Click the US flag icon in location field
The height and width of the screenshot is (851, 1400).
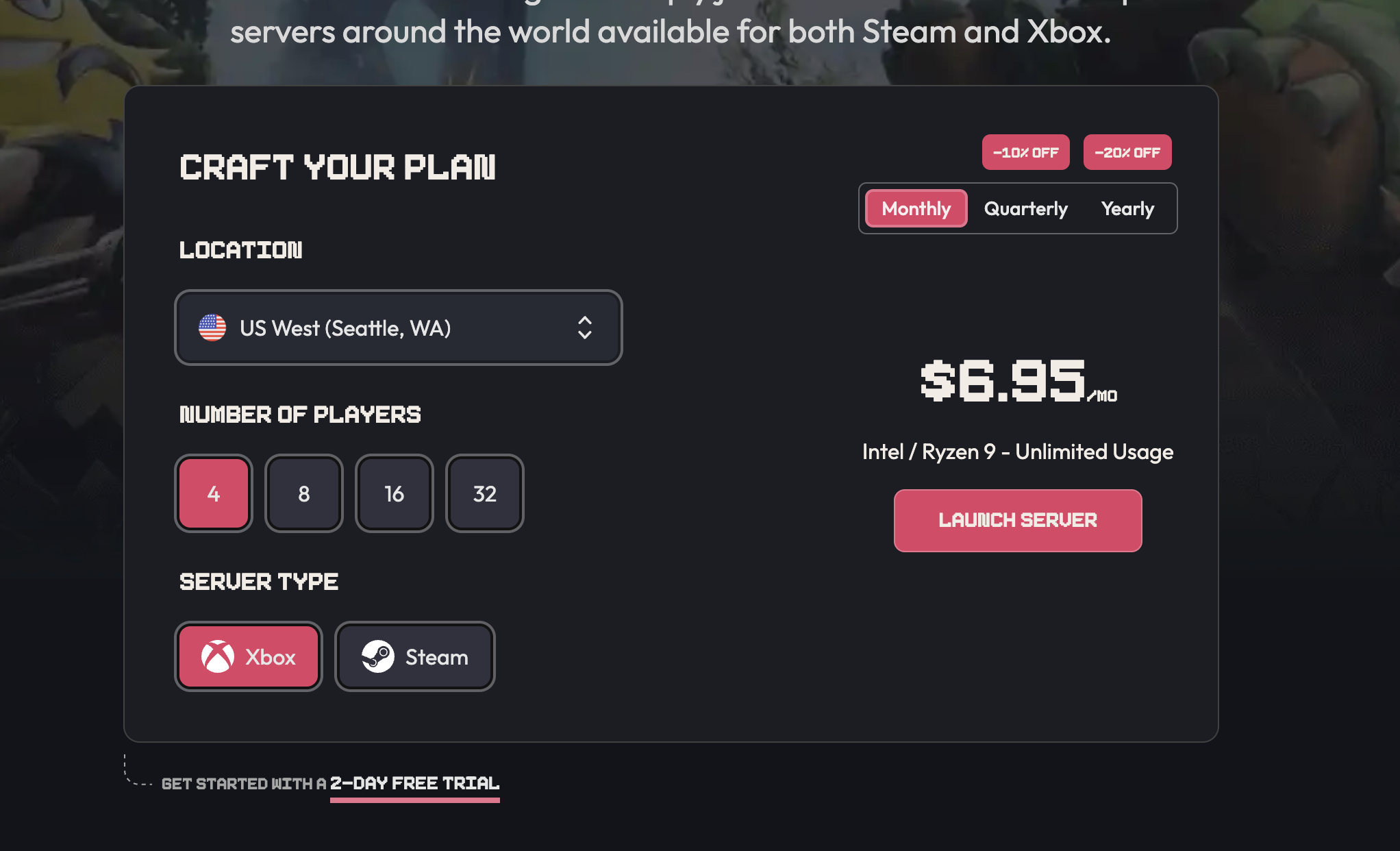pyautogui.click(x=212, y=328)
